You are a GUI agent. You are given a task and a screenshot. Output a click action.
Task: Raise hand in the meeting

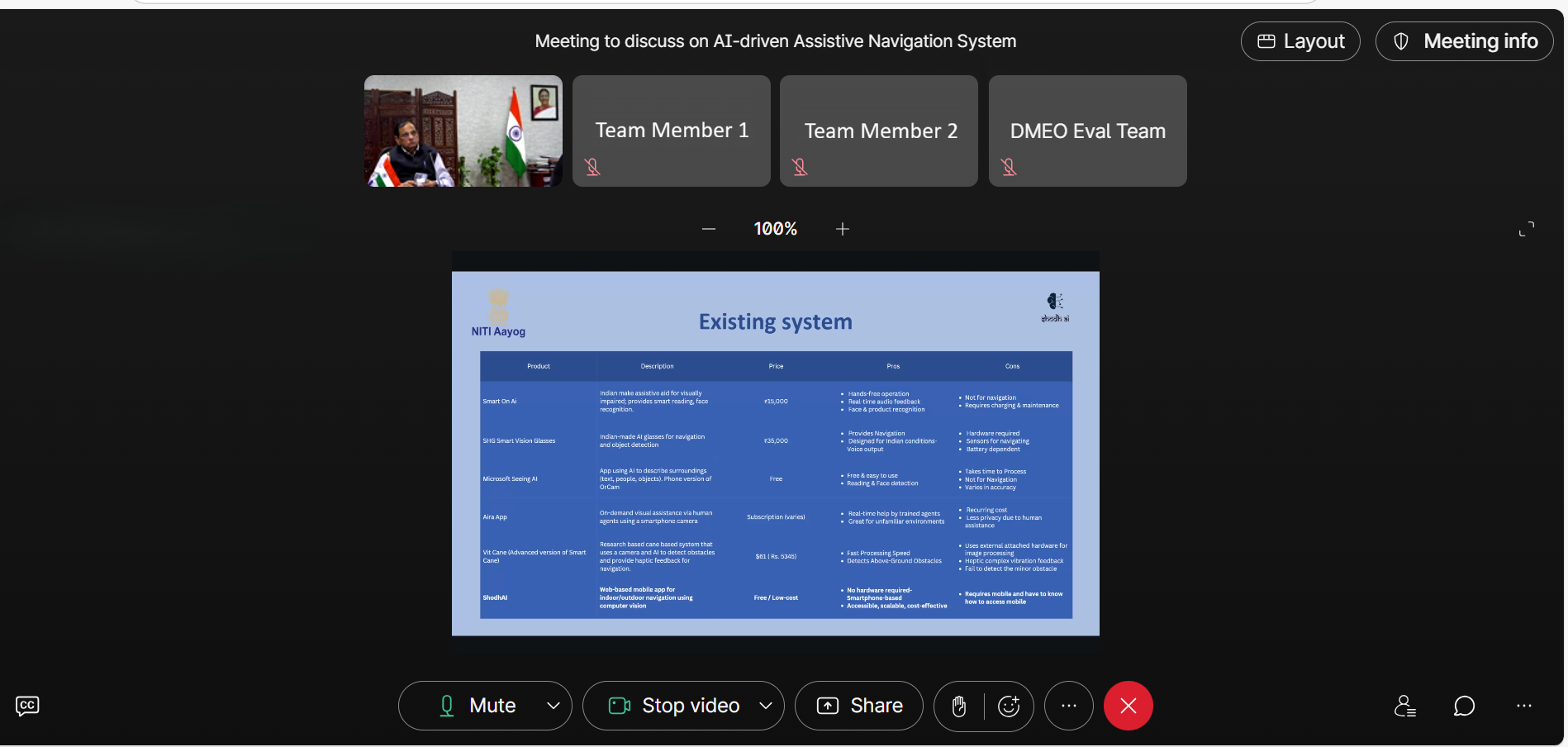tap(959, 706)
